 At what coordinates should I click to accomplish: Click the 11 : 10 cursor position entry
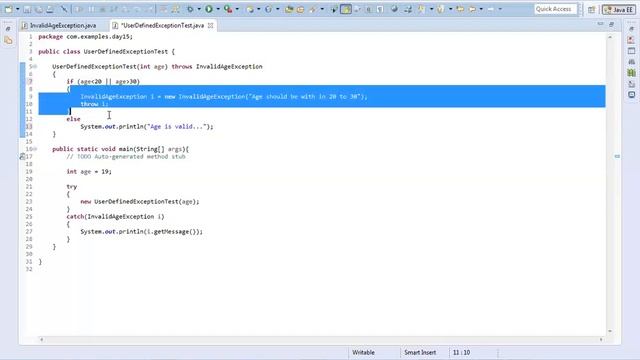point(461,352)
